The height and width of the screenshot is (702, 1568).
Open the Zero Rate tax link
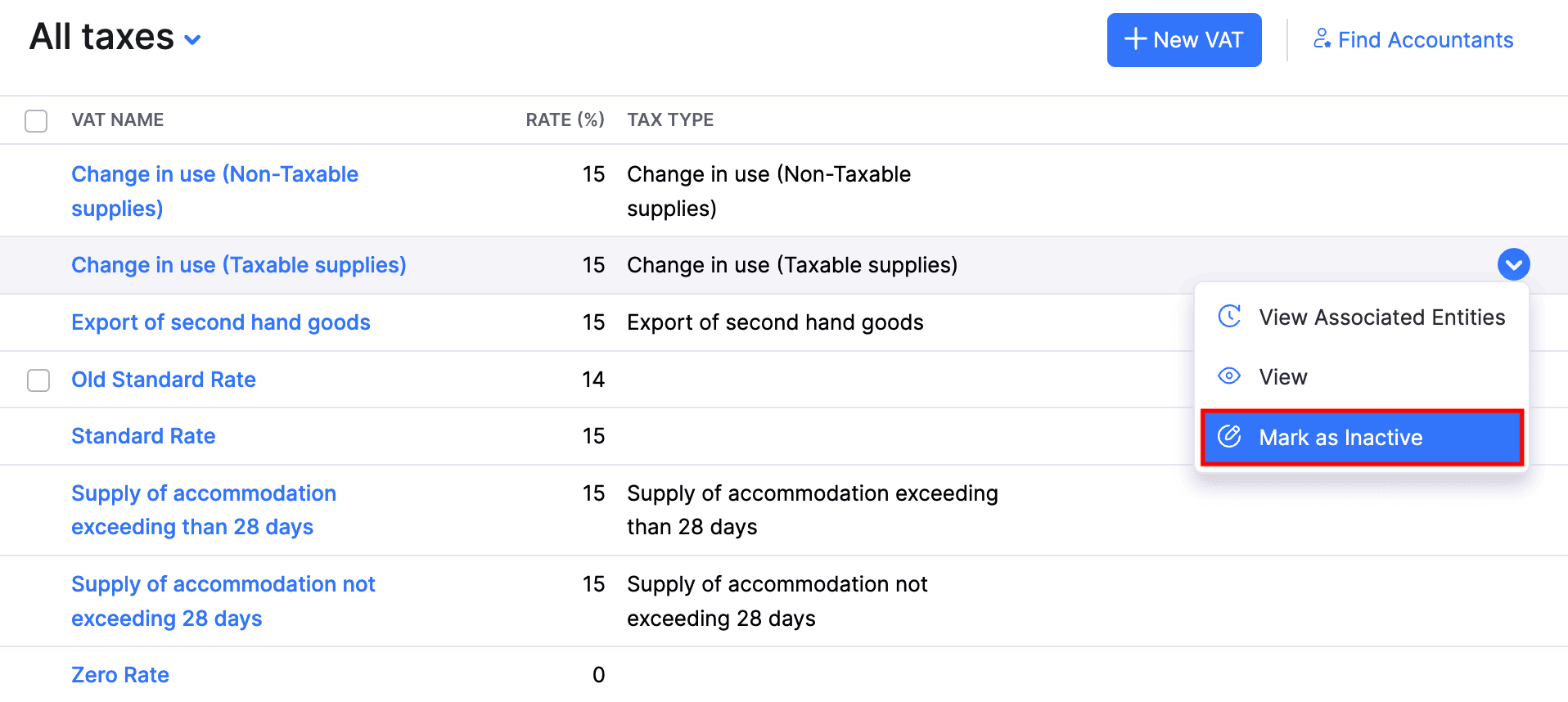120,675
